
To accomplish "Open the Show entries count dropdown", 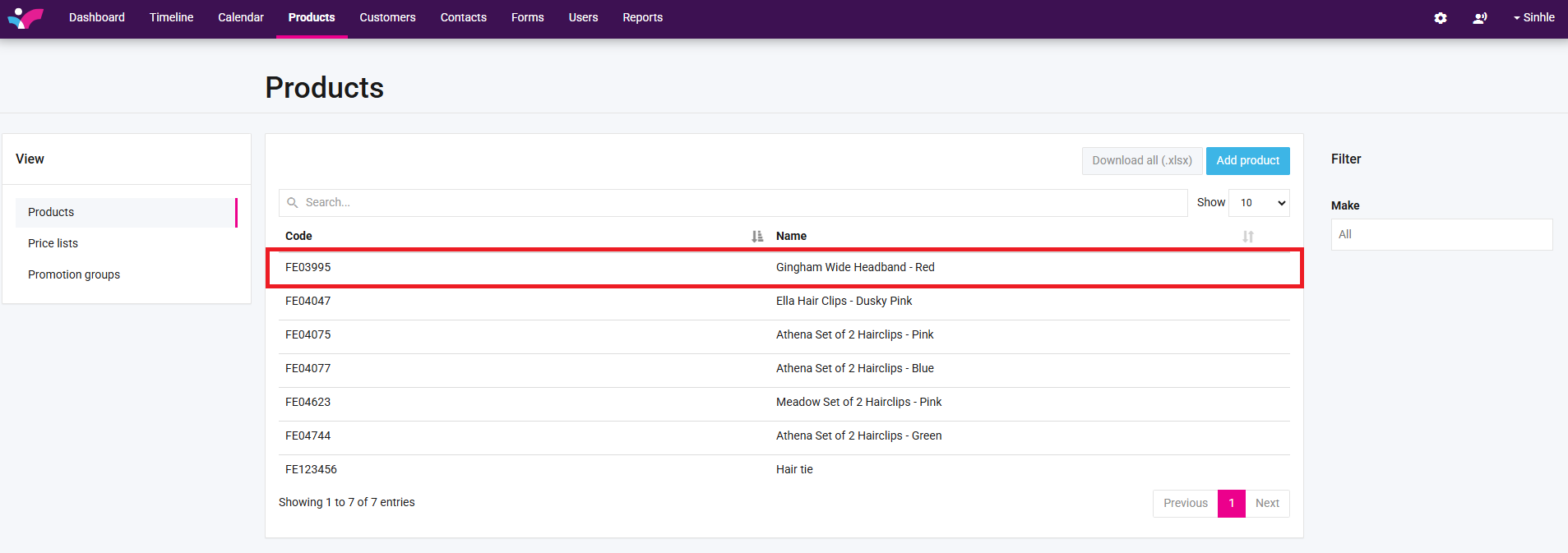I will click(x=1258, y=203).
